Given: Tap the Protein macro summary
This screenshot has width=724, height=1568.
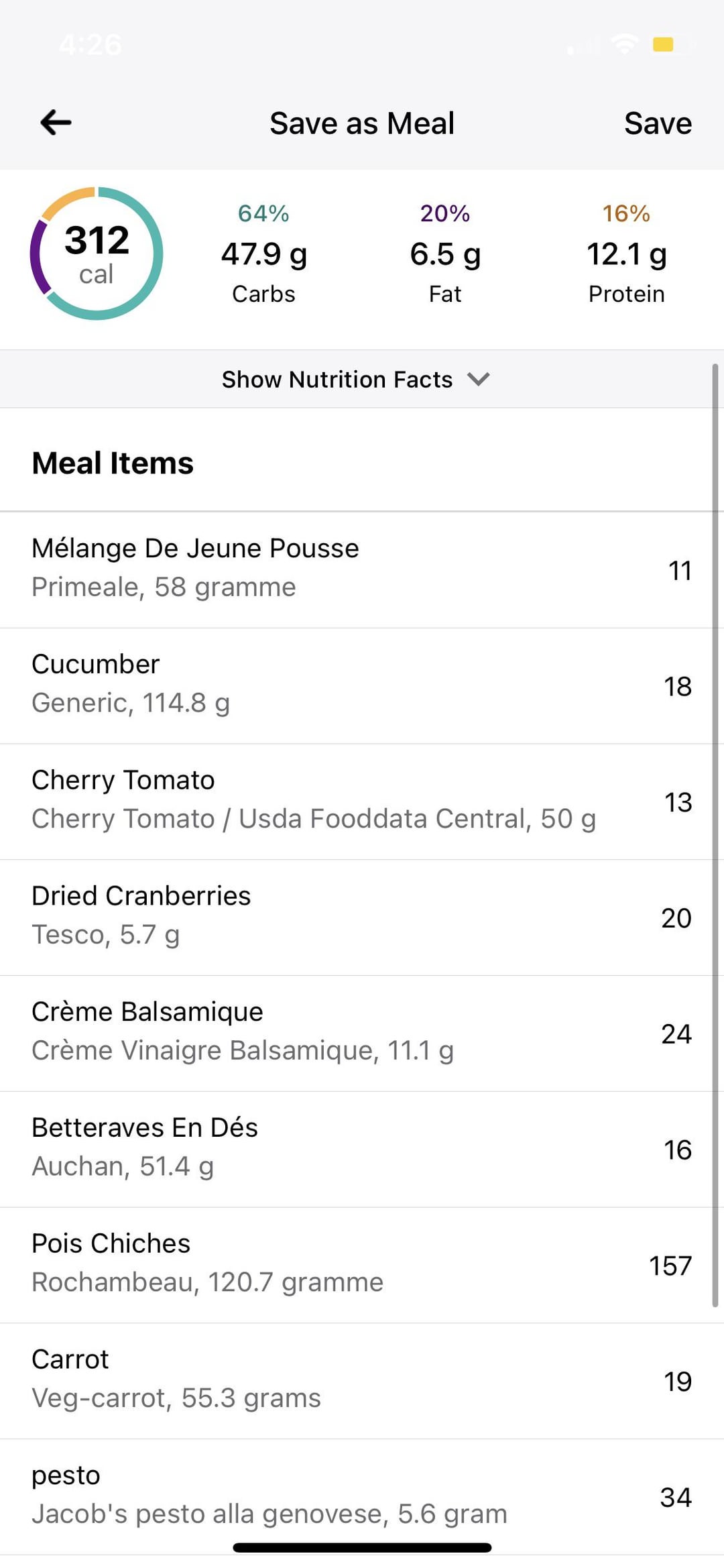Looking at the screenshot, I should pos(626,254).
